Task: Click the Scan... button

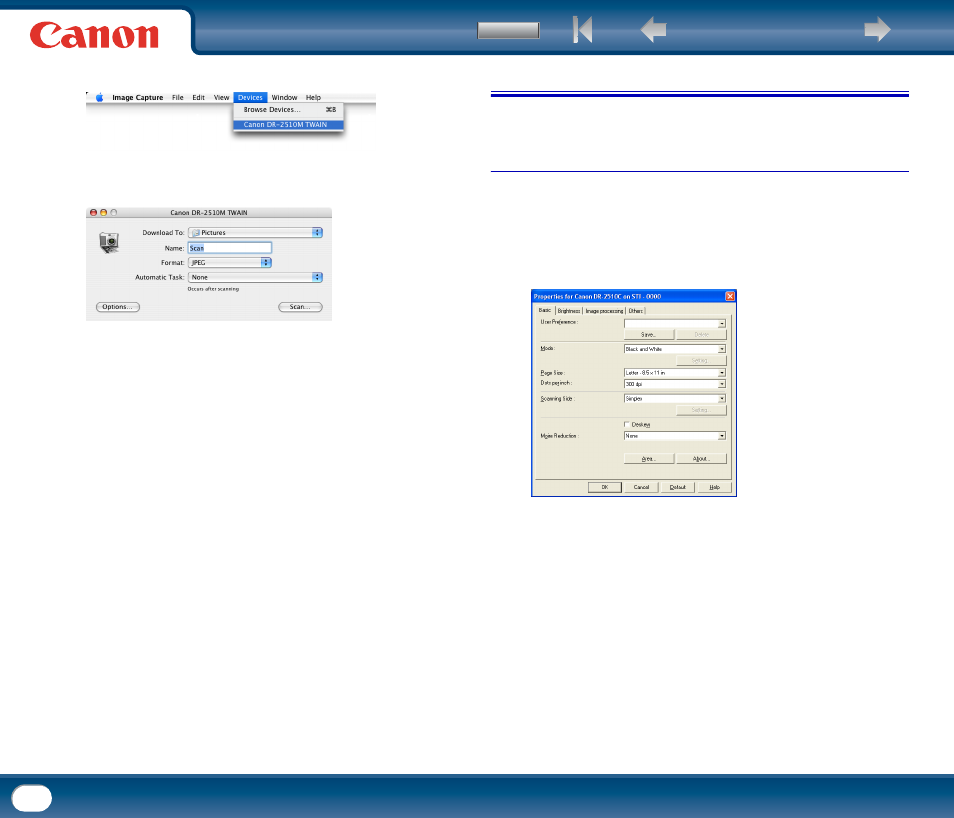Action: point(300,307)
